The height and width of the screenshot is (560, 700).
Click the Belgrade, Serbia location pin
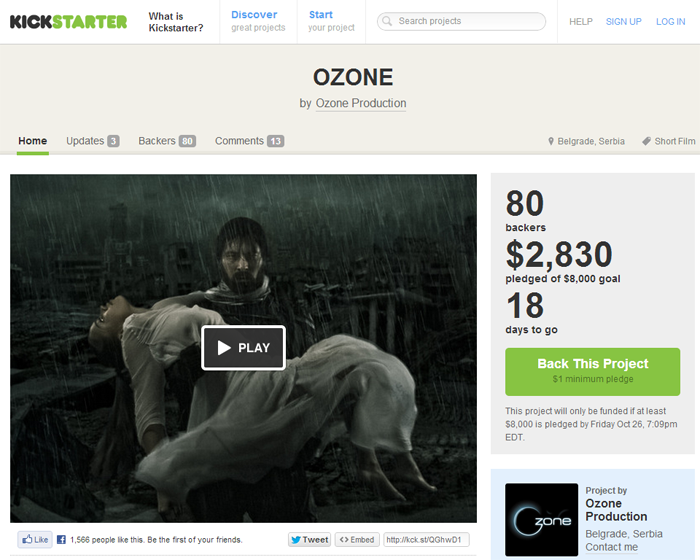(x=551, y=141)
